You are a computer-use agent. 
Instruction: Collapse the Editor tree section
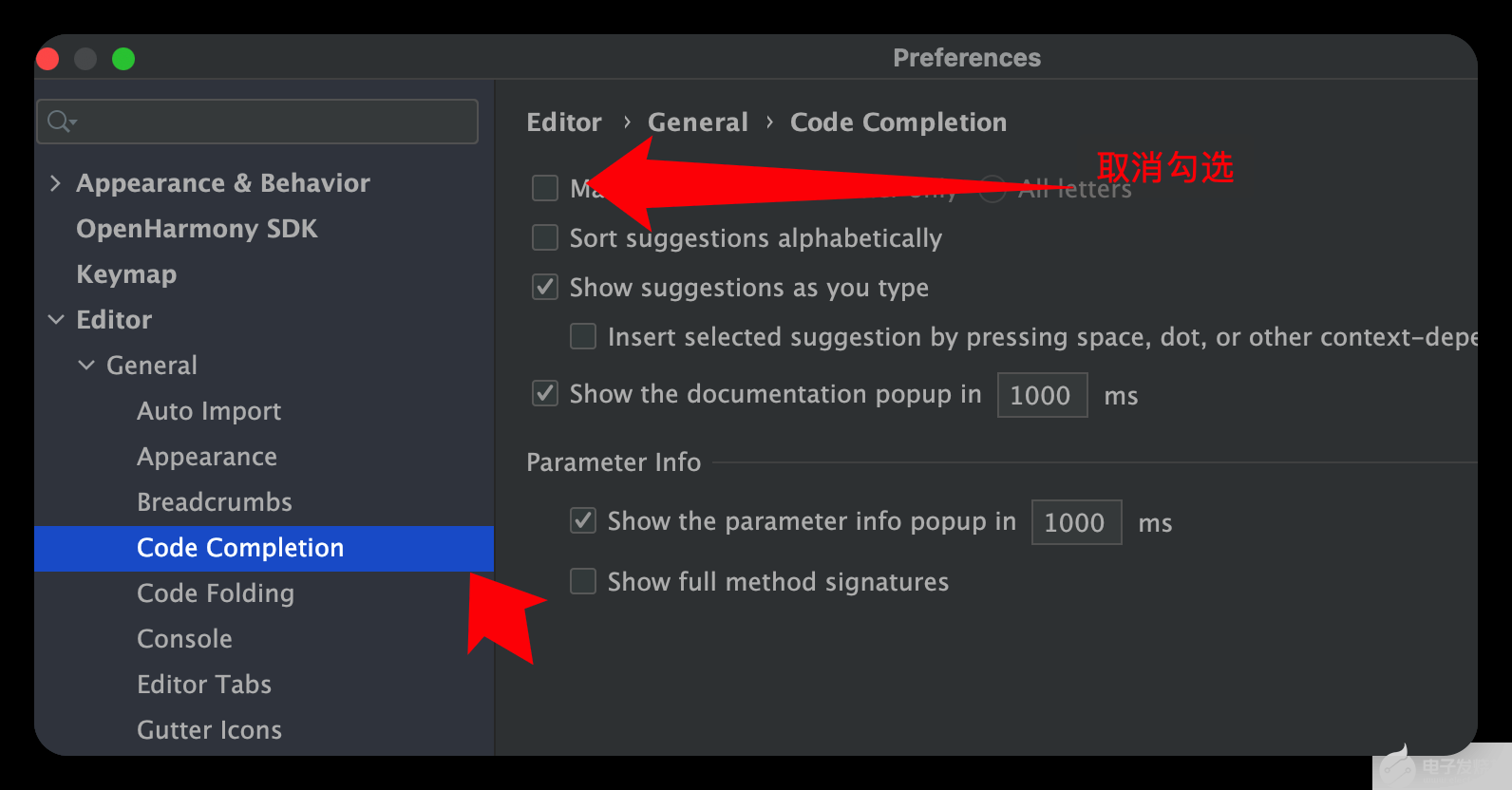(56, 320)
